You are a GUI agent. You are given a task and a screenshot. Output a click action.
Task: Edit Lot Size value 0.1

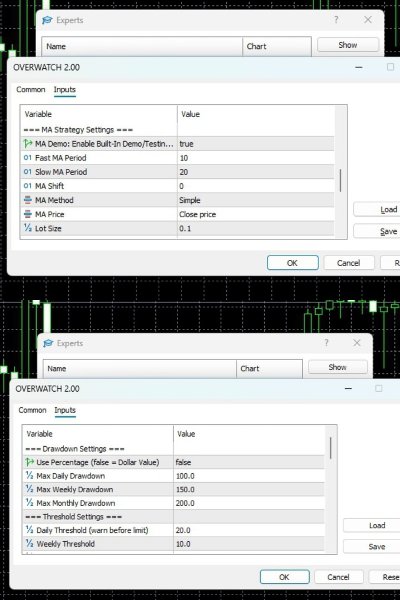pos(256,228)
